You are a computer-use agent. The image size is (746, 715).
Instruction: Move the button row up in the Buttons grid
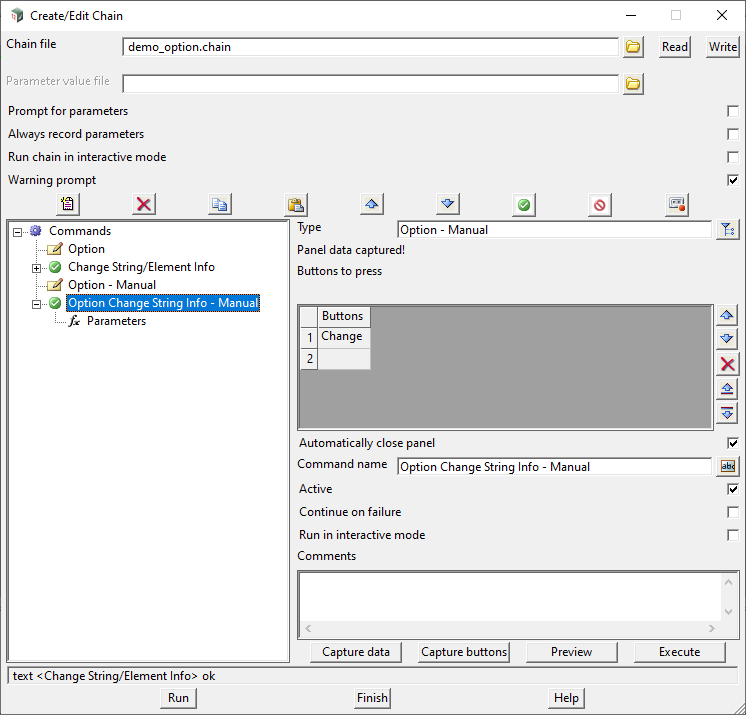(x=727, y=315)
